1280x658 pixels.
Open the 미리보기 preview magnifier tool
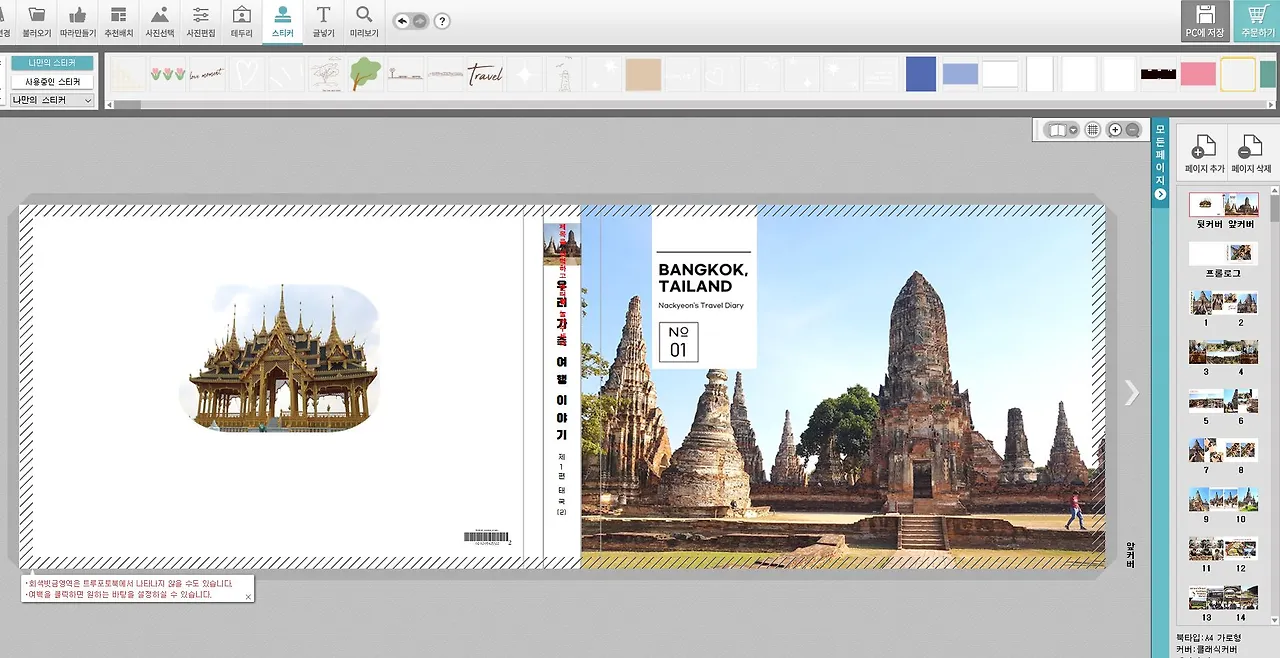click(364, 21)
